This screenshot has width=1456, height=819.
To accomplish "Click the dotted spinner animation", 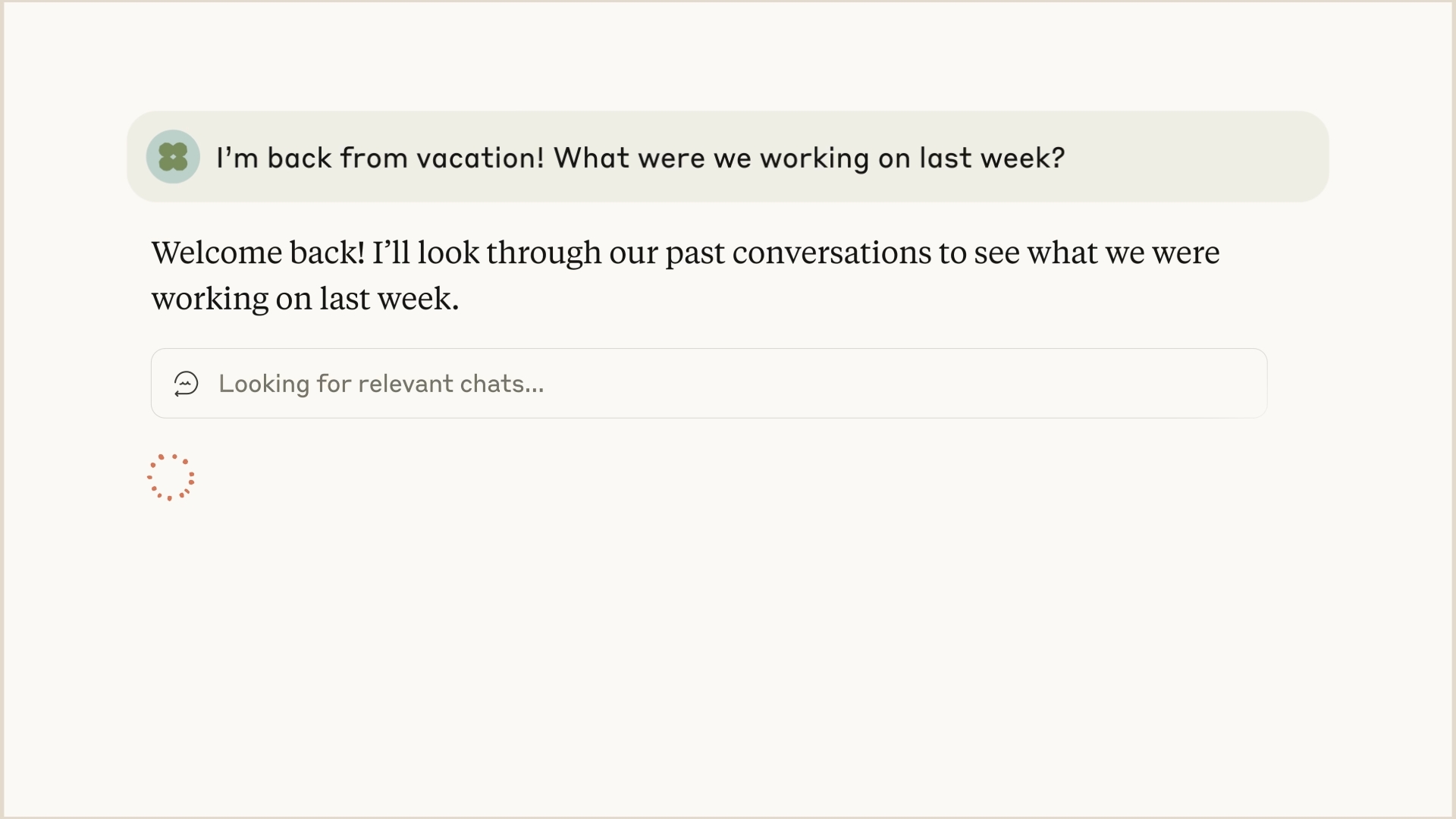I will (171, 477).
